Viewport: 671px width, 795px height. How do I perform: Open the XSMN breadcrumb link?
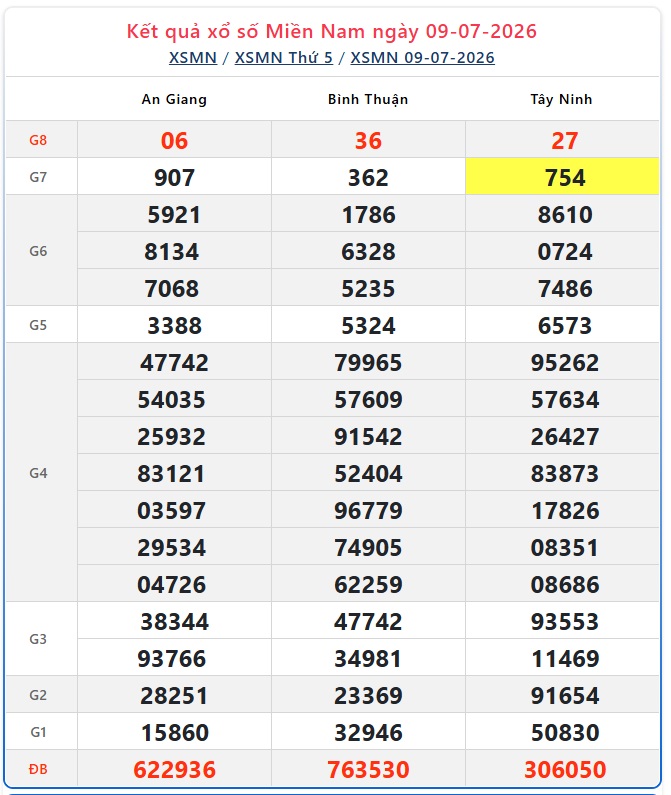193,58
